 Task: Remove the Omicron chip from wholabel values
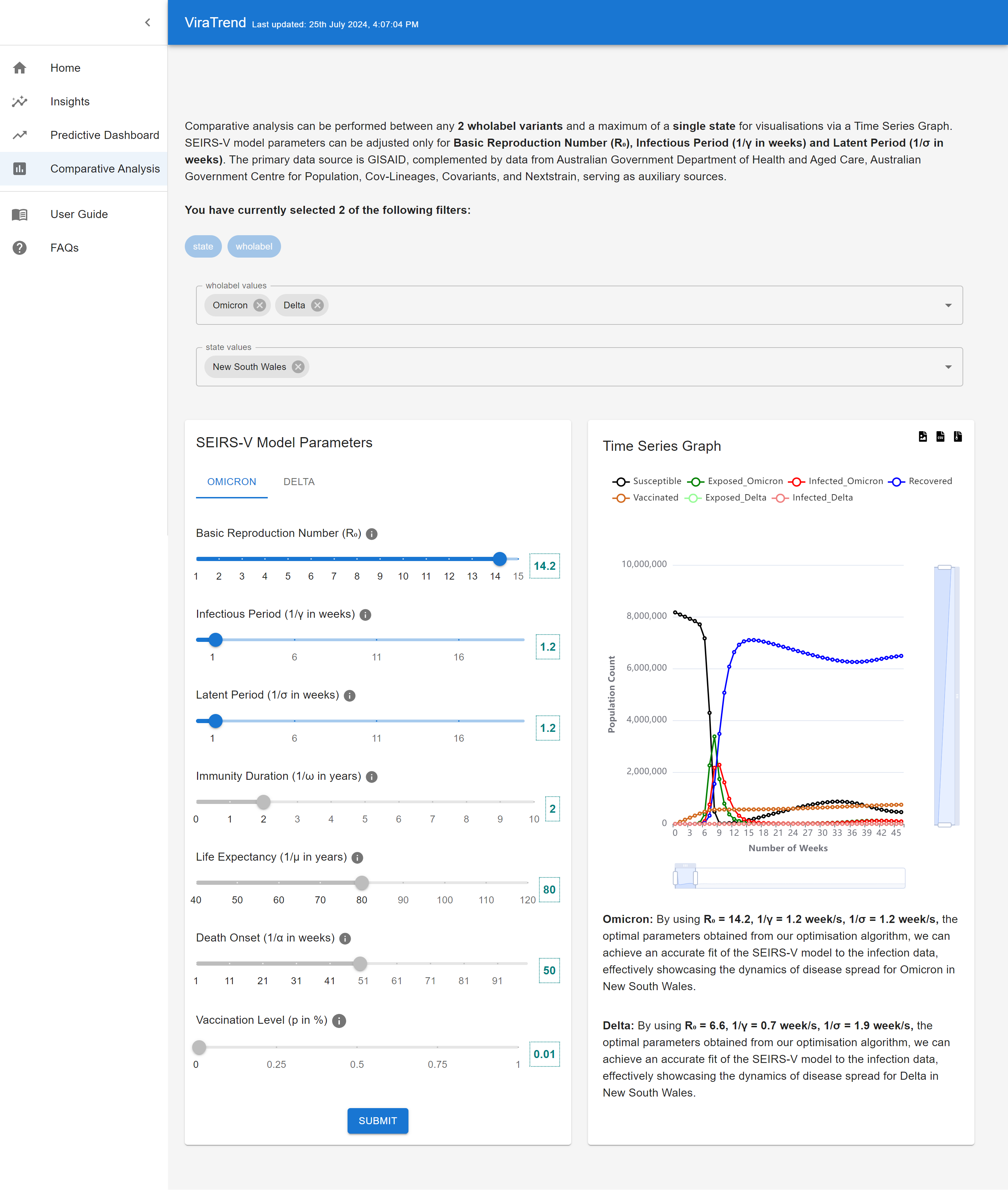click(x=260, y=305)
